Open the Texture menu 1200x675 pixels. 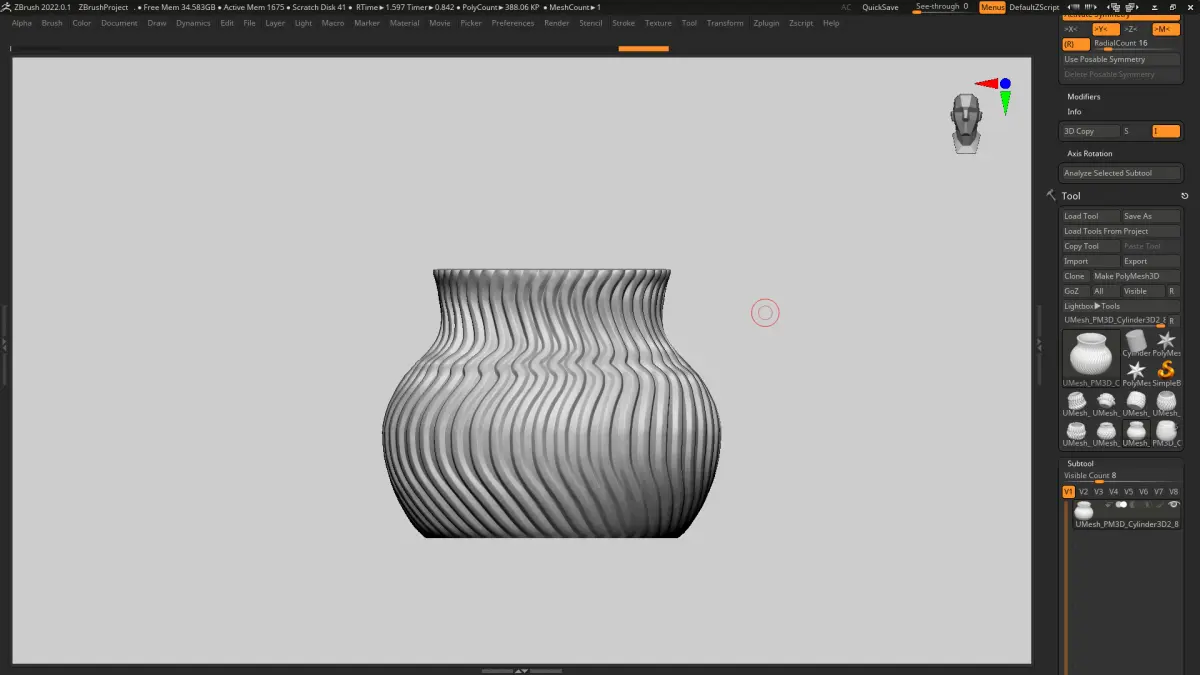(x=658, y=23)
